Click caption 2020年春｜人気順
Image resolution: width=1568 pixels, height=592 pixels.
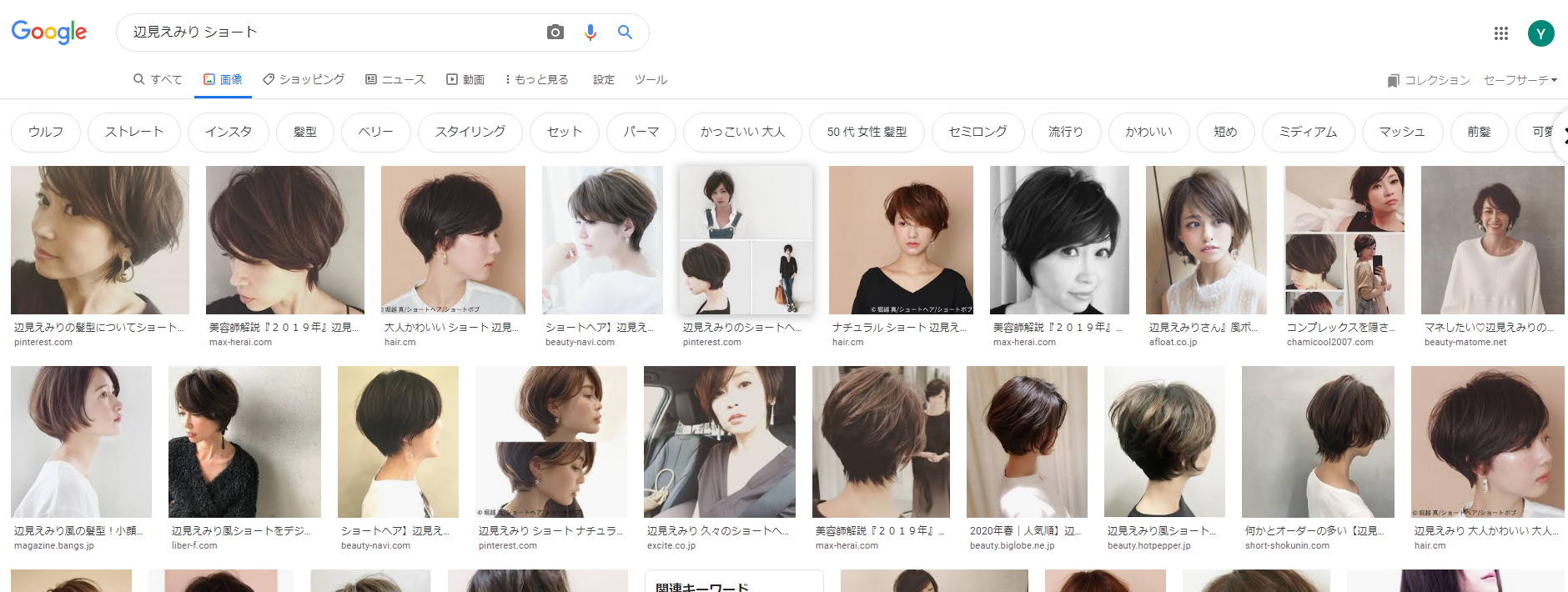pyautogui.click(x=1026, y=530)
